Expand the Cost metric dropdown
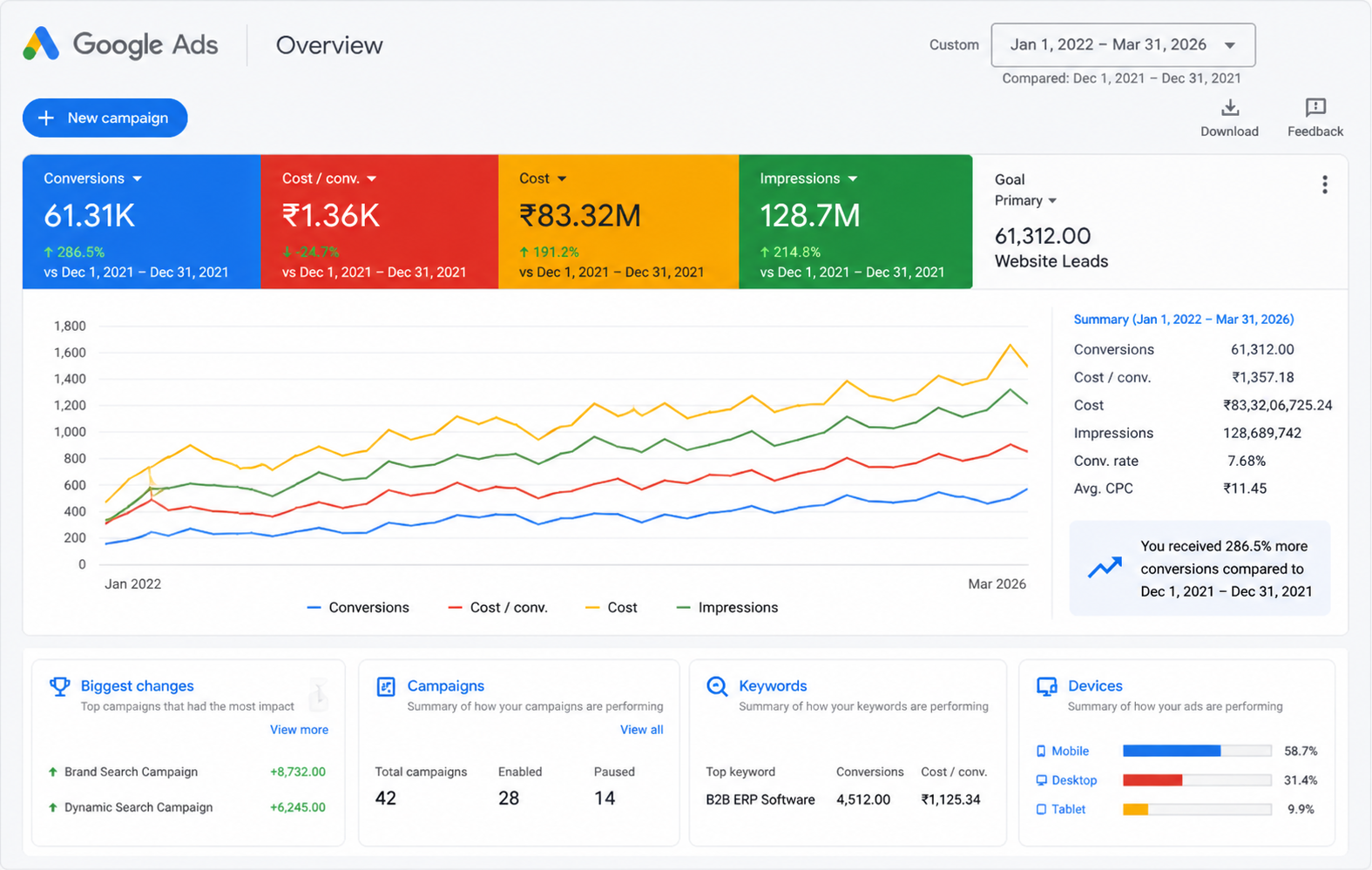 coord(562,179)
